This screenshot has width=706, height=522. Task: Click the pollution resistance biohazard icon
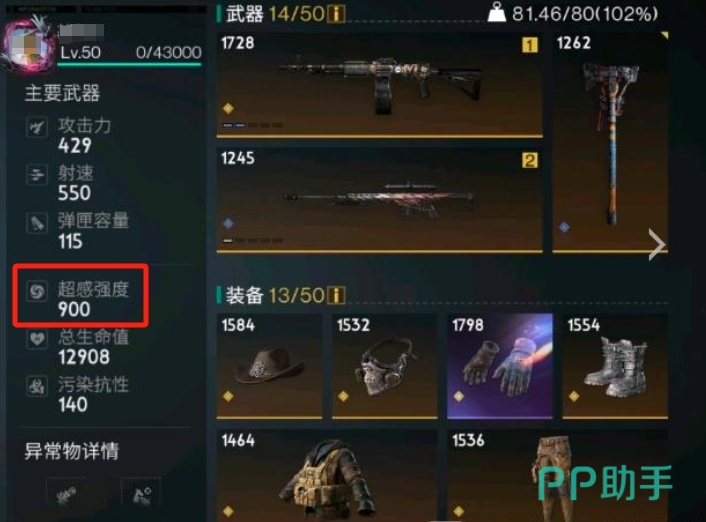[x=36, y=386]
